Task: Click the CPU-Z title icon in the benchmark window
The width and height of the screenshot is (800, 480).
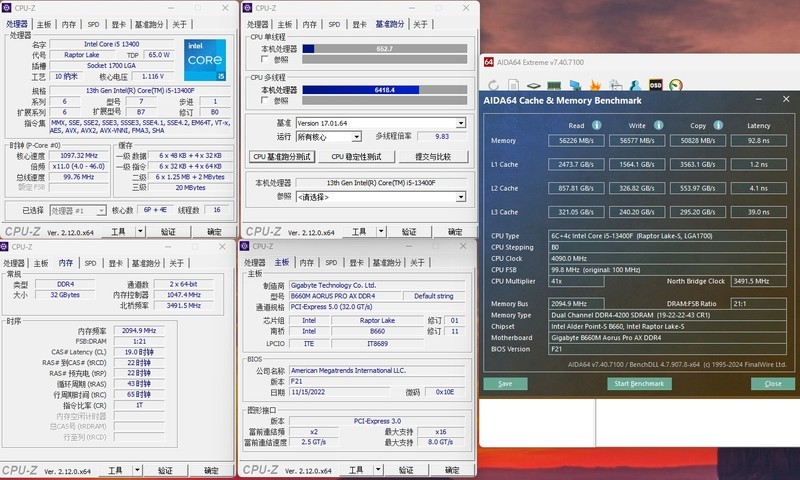Action: 247,8
